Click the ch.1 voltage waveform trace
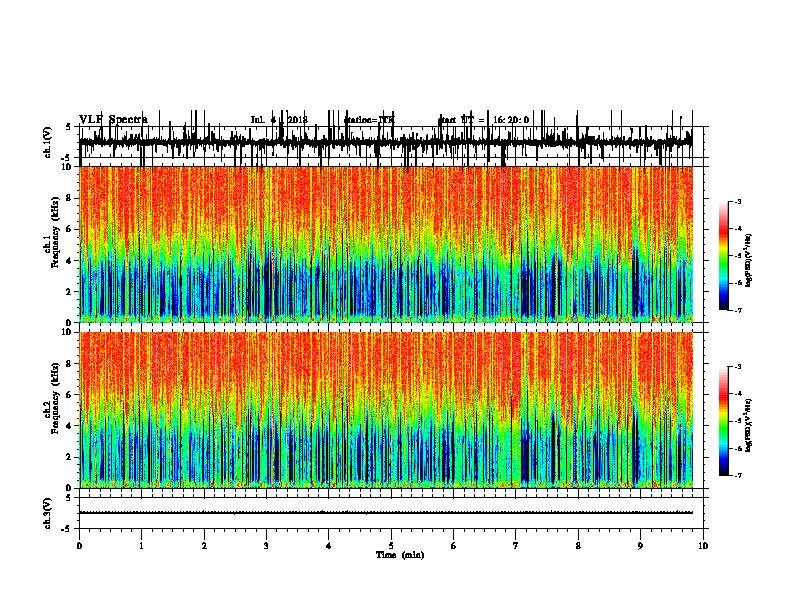The height and width of the screenshot is (612, 792). pyautogui.click(x=386, y=142)
